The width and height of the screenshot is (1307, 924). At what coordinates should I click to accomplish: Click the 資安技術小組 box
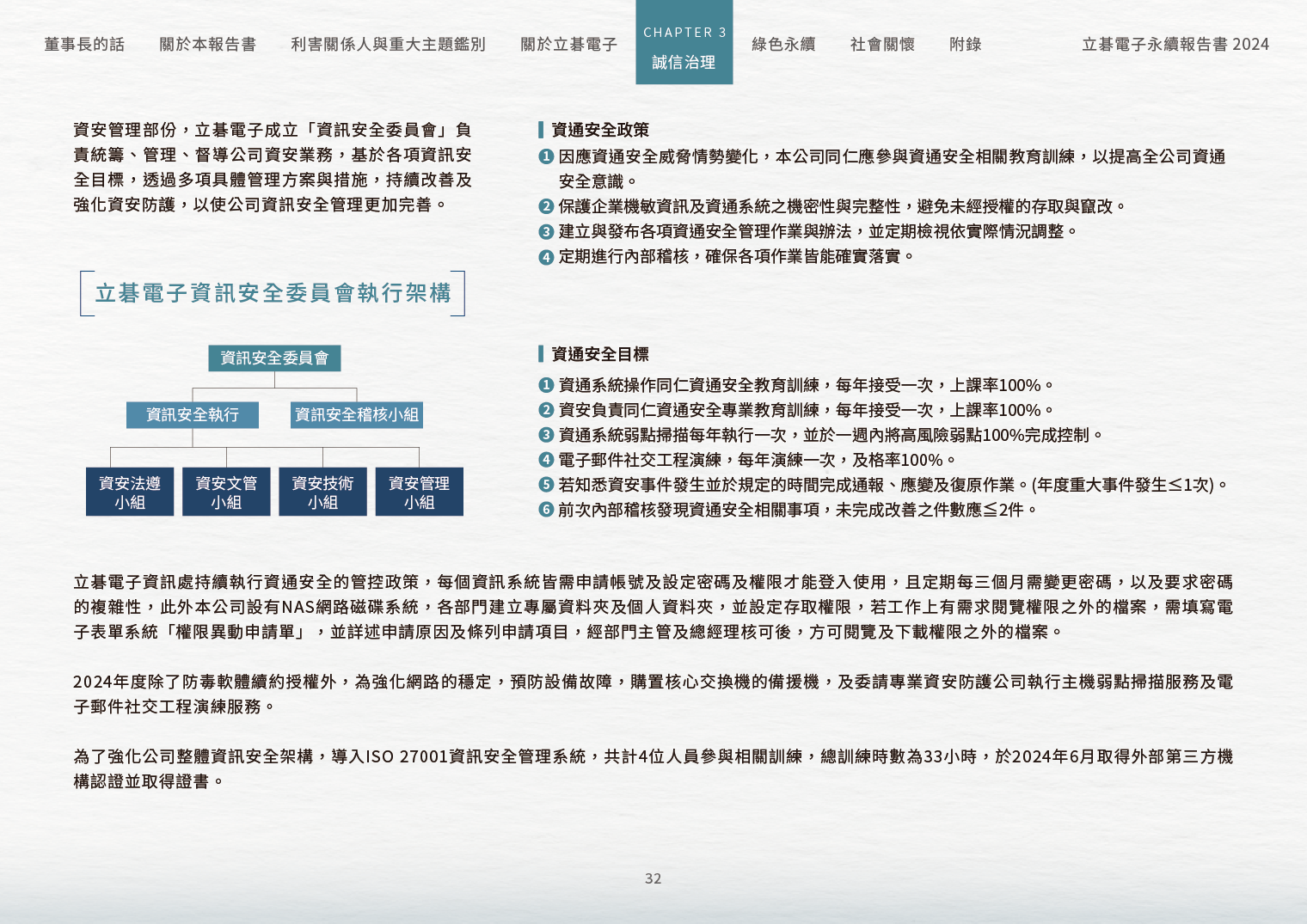tap(322, 492)
